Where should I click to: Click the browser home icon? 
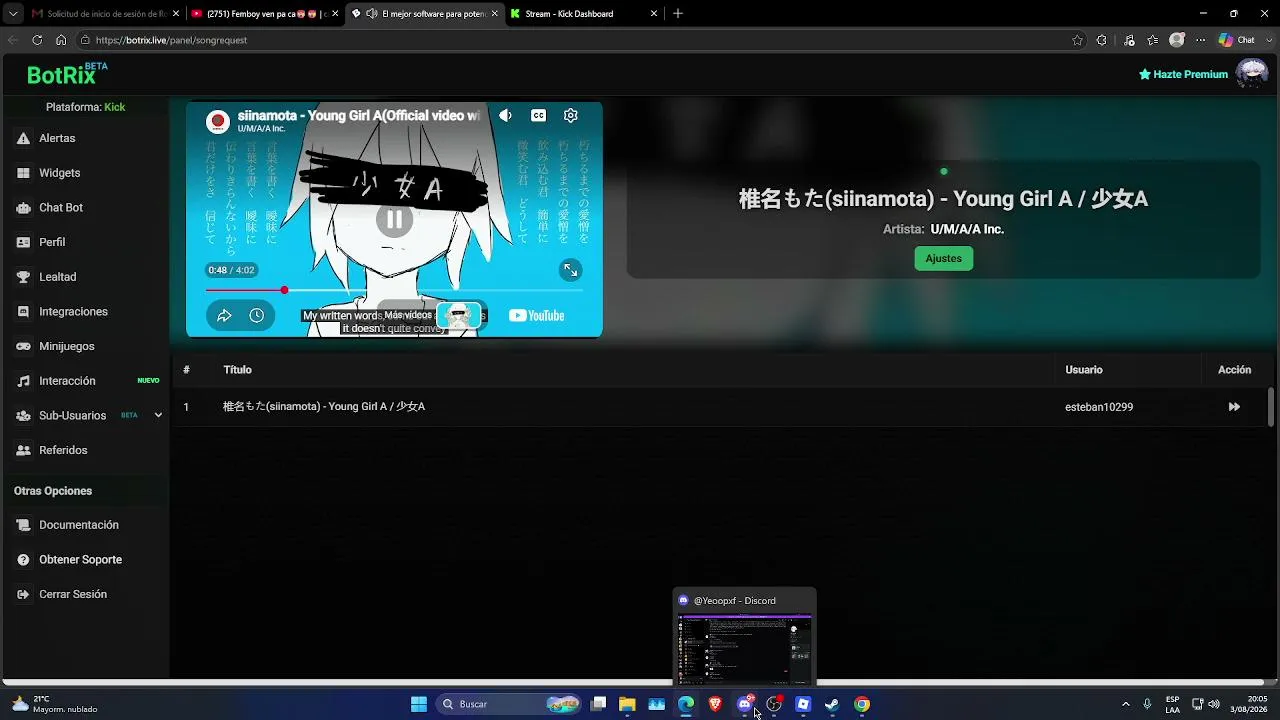(61, 40)
